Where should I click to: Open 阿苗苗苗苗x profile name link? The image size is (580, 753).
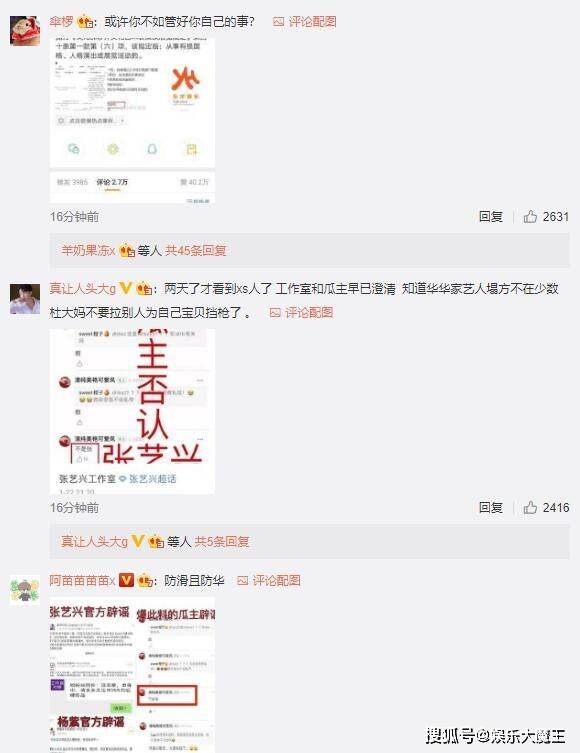point(83,581)
